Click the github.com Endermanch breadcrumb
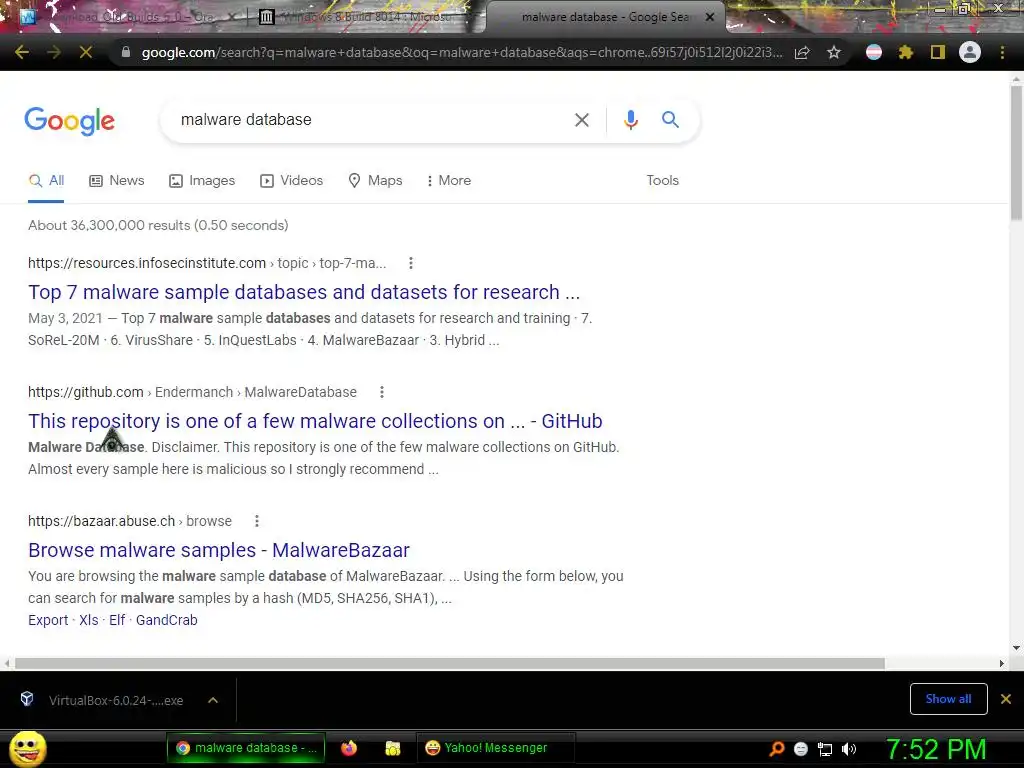This screenshot has height=768, width=1024. pos(194,392)
